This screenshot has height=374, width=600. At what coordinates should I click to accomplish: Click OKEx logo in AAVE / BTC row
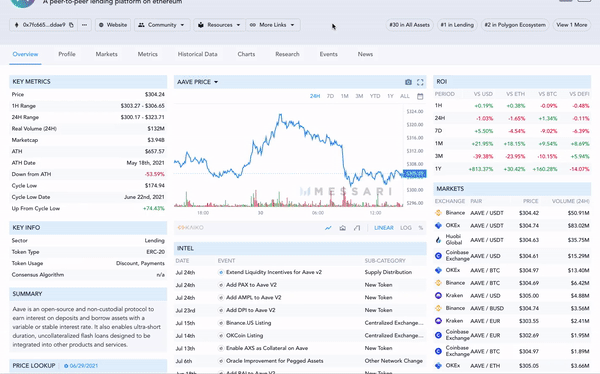click(x=439, y=270)
